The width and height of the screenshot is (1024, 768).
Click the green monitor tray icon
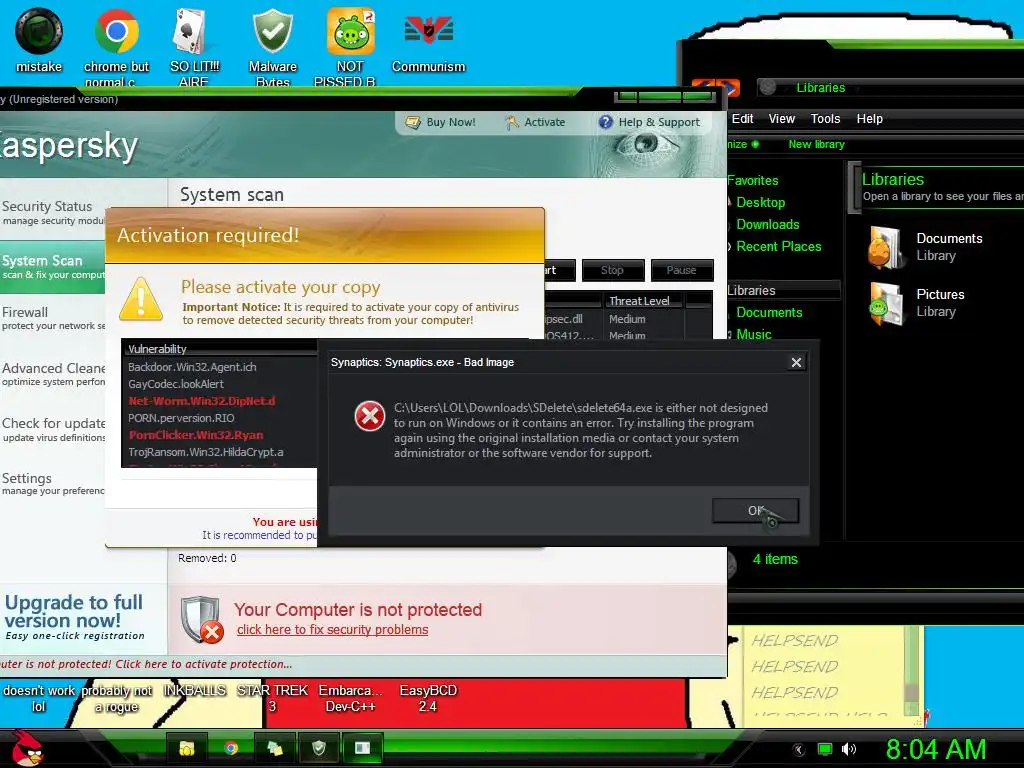coord(825,749)
